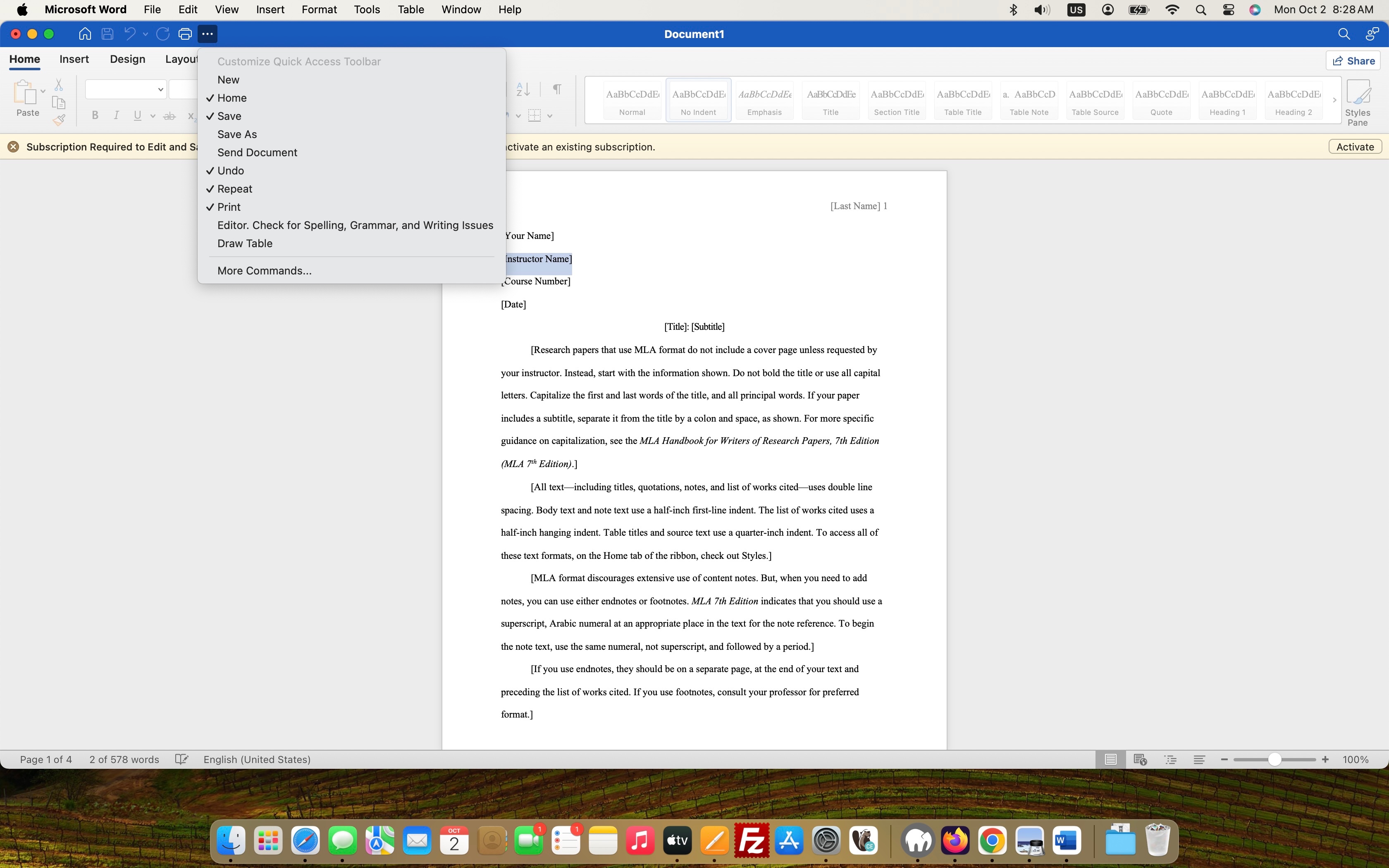Viewport: 1389px width, 868px height.
Task: Click the Activate button
Action: click(1355, 147)
